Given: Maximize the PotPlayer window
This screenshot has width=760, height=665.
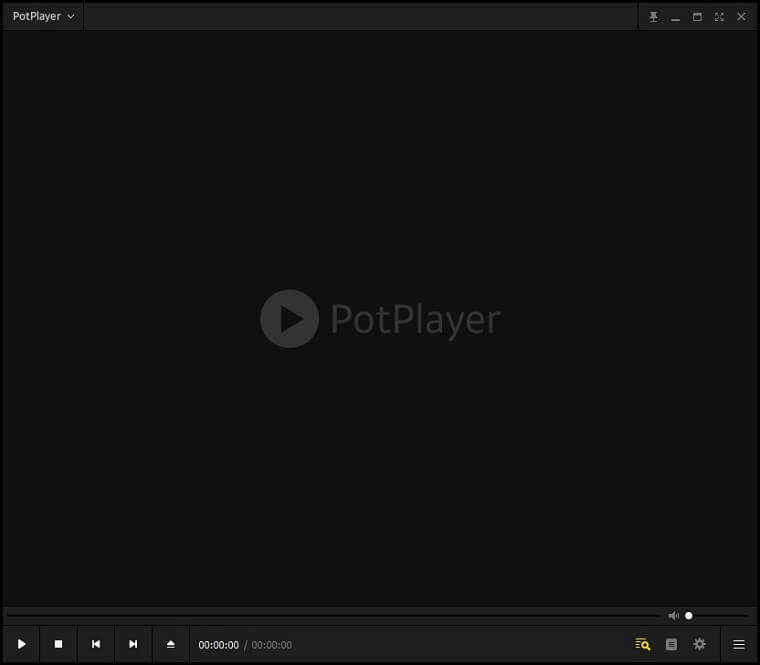Looking at the screenshot, I should coord(697,17).
